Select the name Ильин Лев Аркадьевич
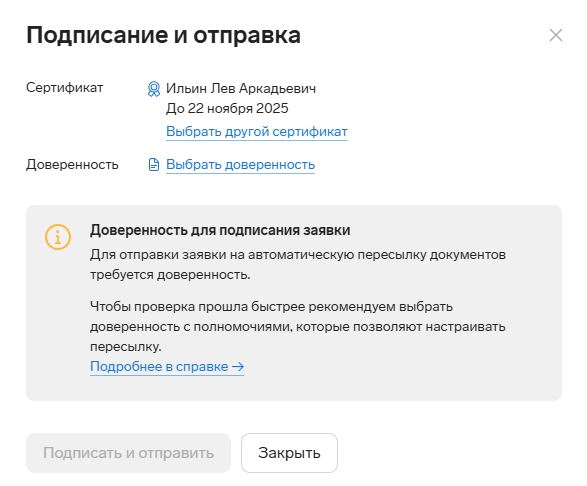This screenshot has height=486, width=587. tap(241, 88)
